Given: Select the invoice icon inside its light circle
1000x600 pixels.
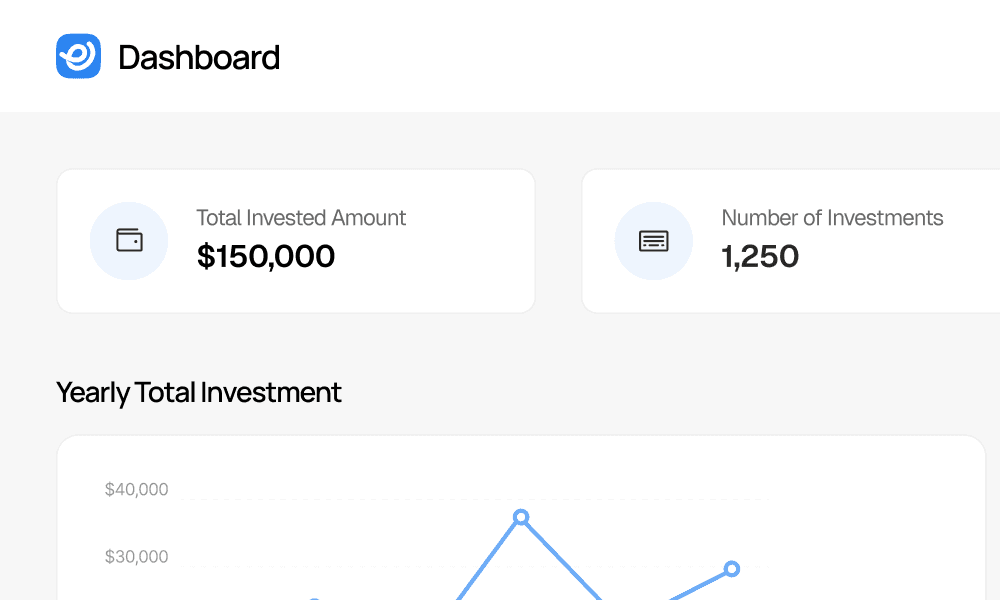Looking at the screenshot, I should pos(653,240).
